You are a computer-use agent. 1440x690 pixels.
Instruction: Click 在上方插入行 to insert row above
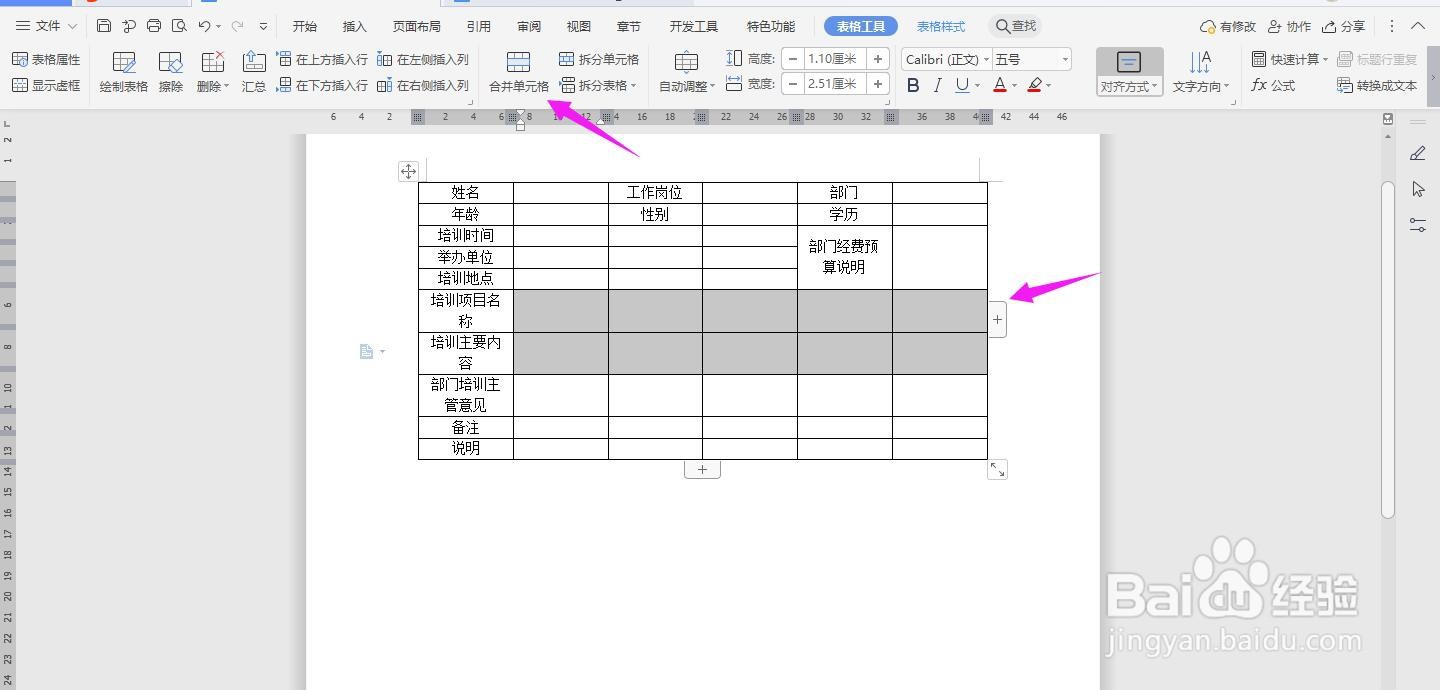pyautogui.click(x=321, y=58)
